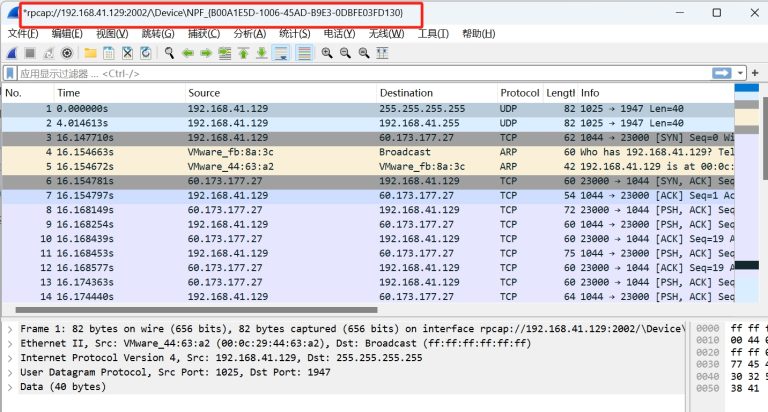Screen dimensions: 768x412
Task: Select packet 1 UDP broadcast row
Action: pos(368,109)
